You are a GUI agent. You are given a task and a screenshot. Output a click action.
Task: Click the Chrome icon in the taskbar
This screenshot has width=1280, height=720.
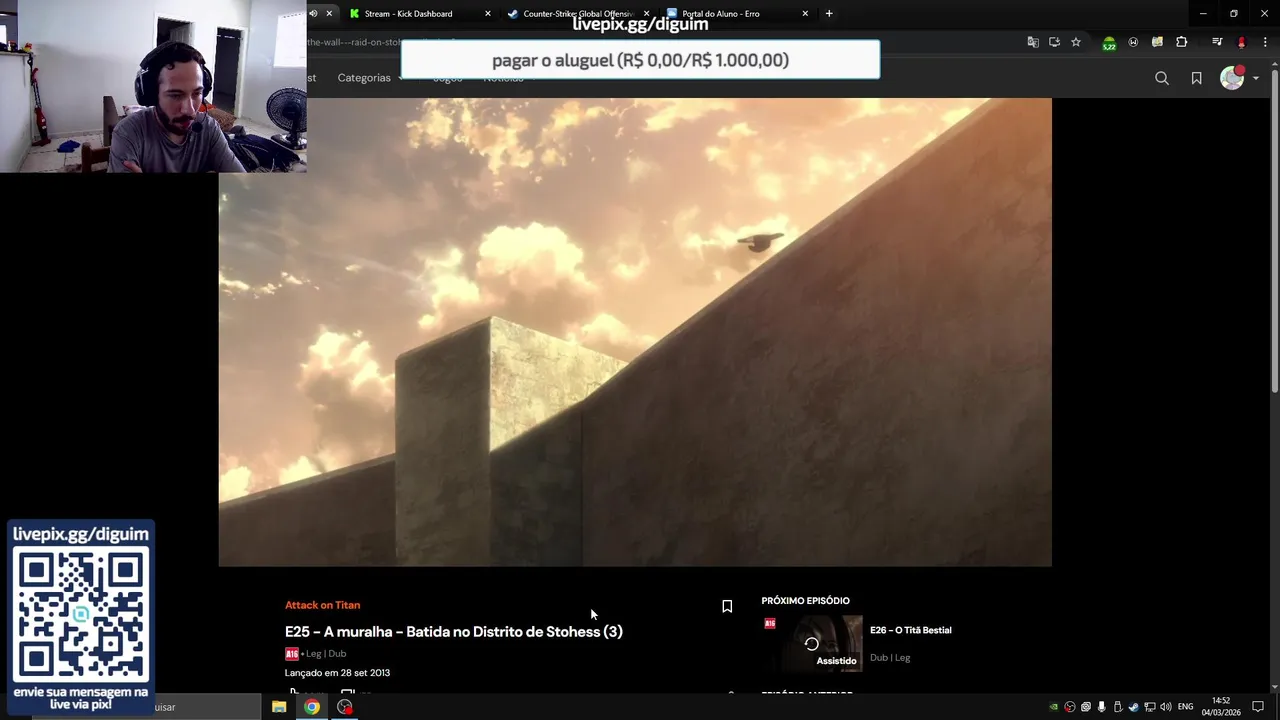312,707
